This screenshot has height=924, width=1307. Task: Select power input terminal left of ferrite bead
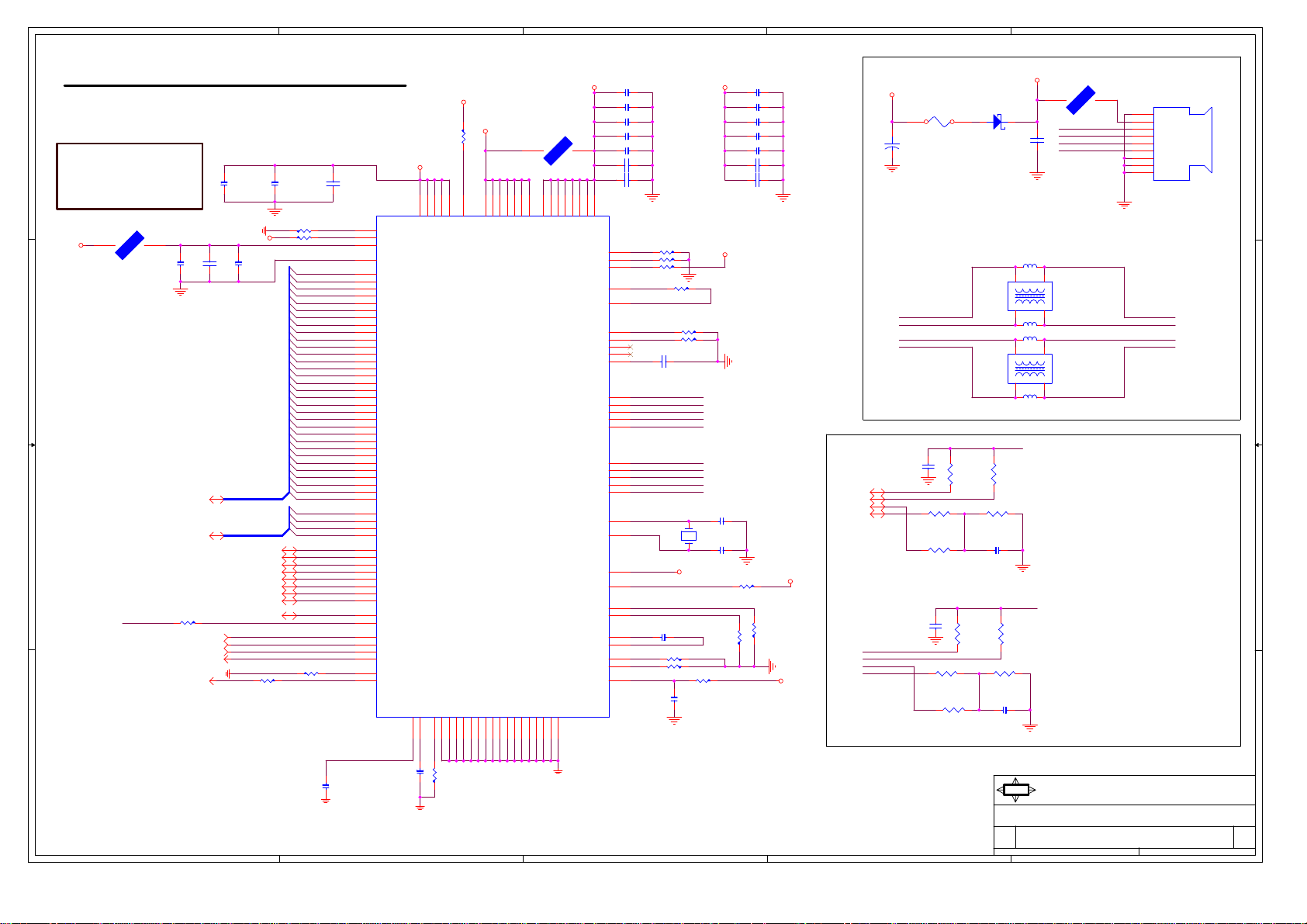pos(81,245)
